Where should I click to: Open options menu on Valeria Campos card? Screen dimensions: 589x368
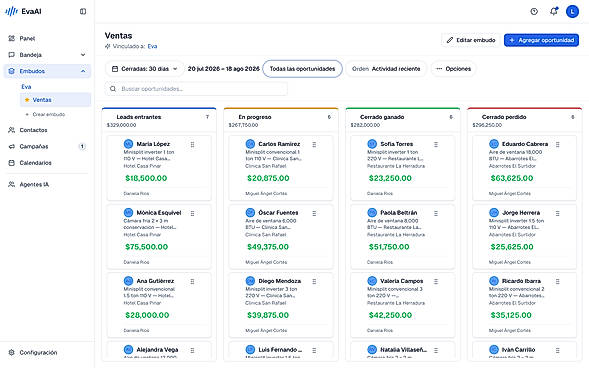pyautogui.click(x=436, y=281)
